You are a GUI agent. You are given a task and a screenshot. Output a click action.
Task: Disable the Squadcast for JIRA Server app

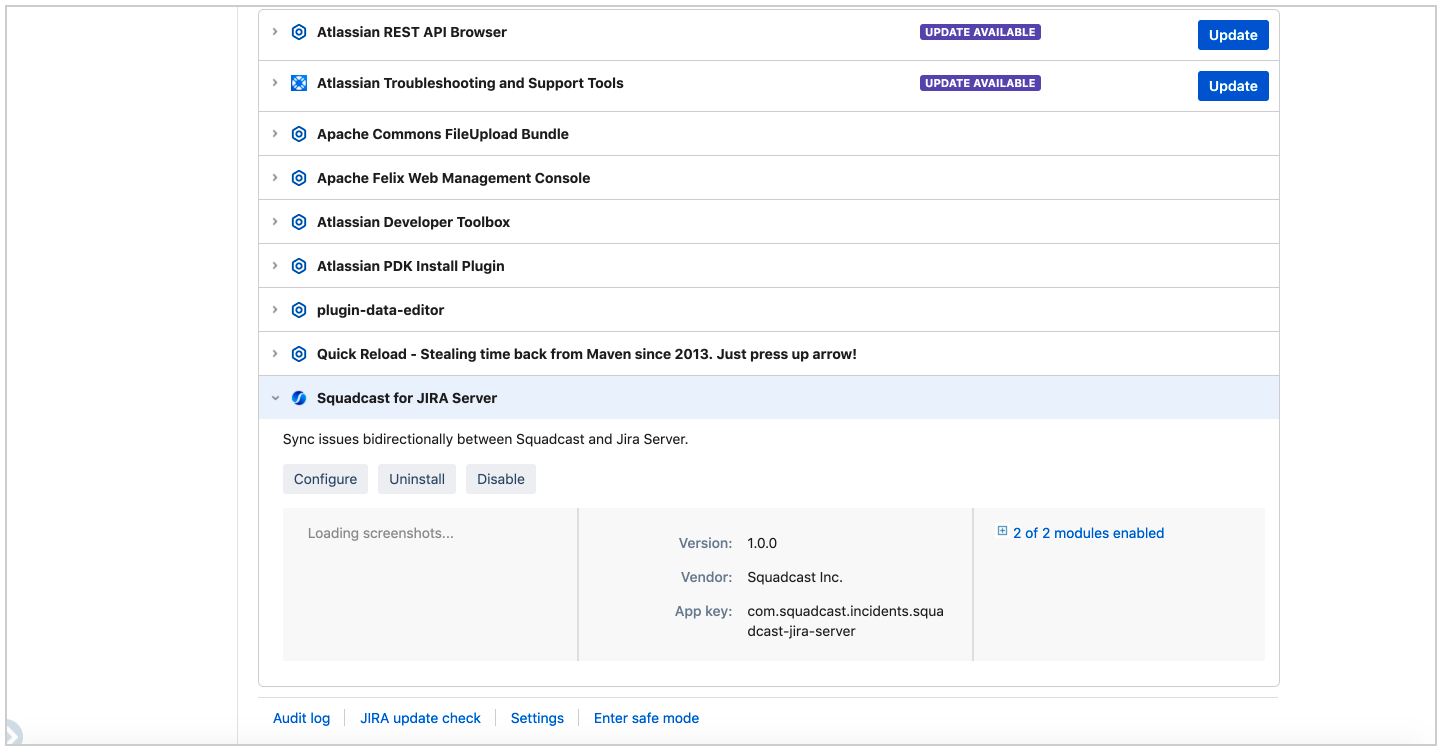click(501, 479)
